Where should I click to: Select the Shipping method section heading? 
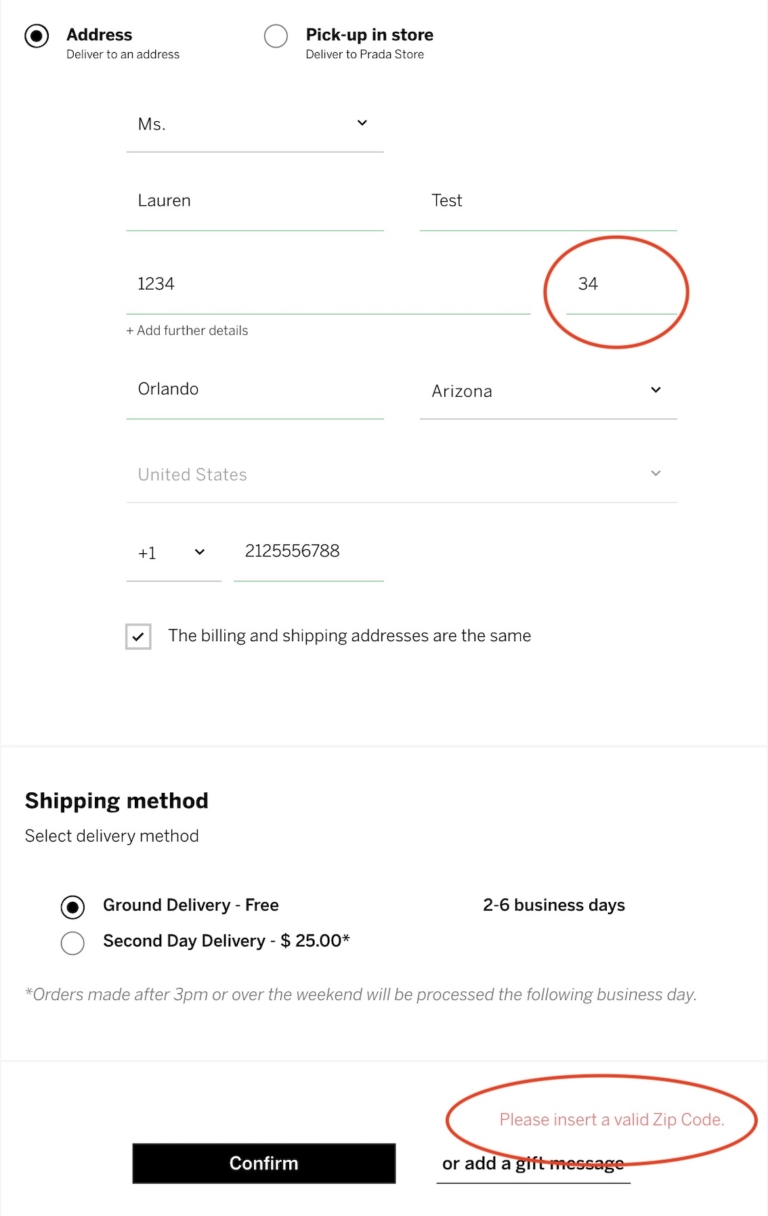(116, 800)
